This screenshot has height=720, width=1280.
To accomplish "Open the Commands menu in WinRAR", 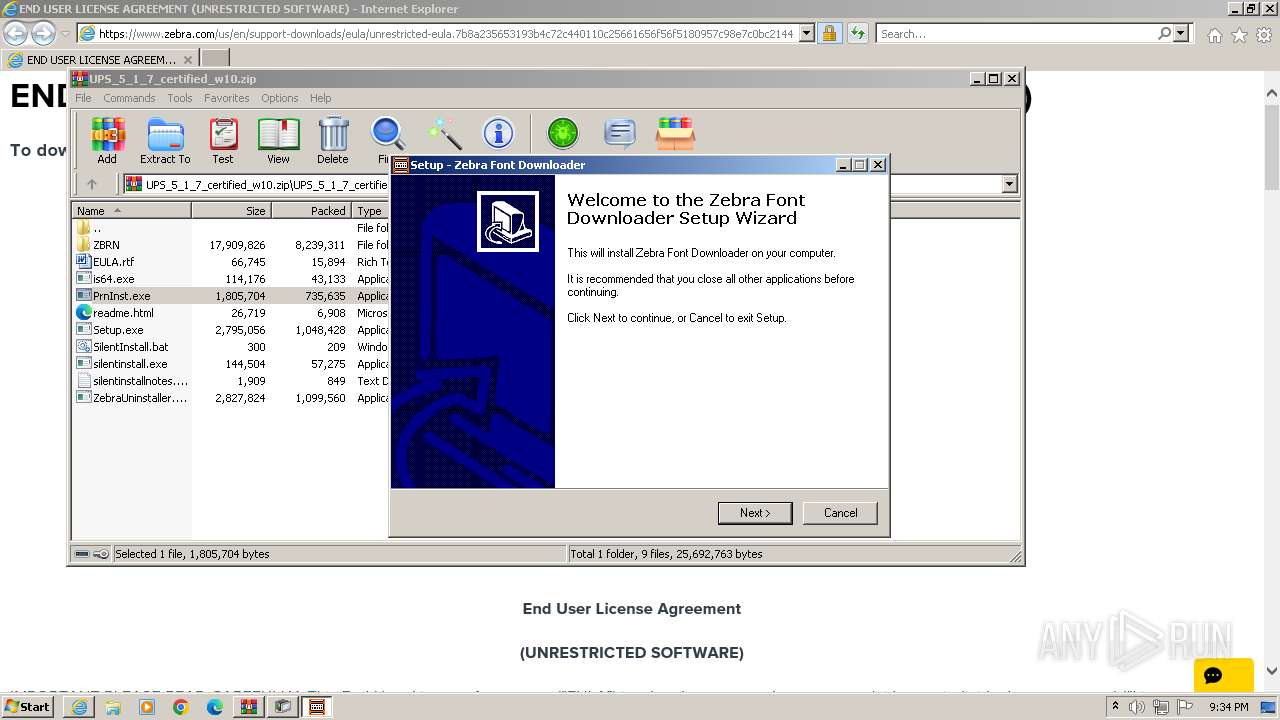I will [x=129, y=98].
